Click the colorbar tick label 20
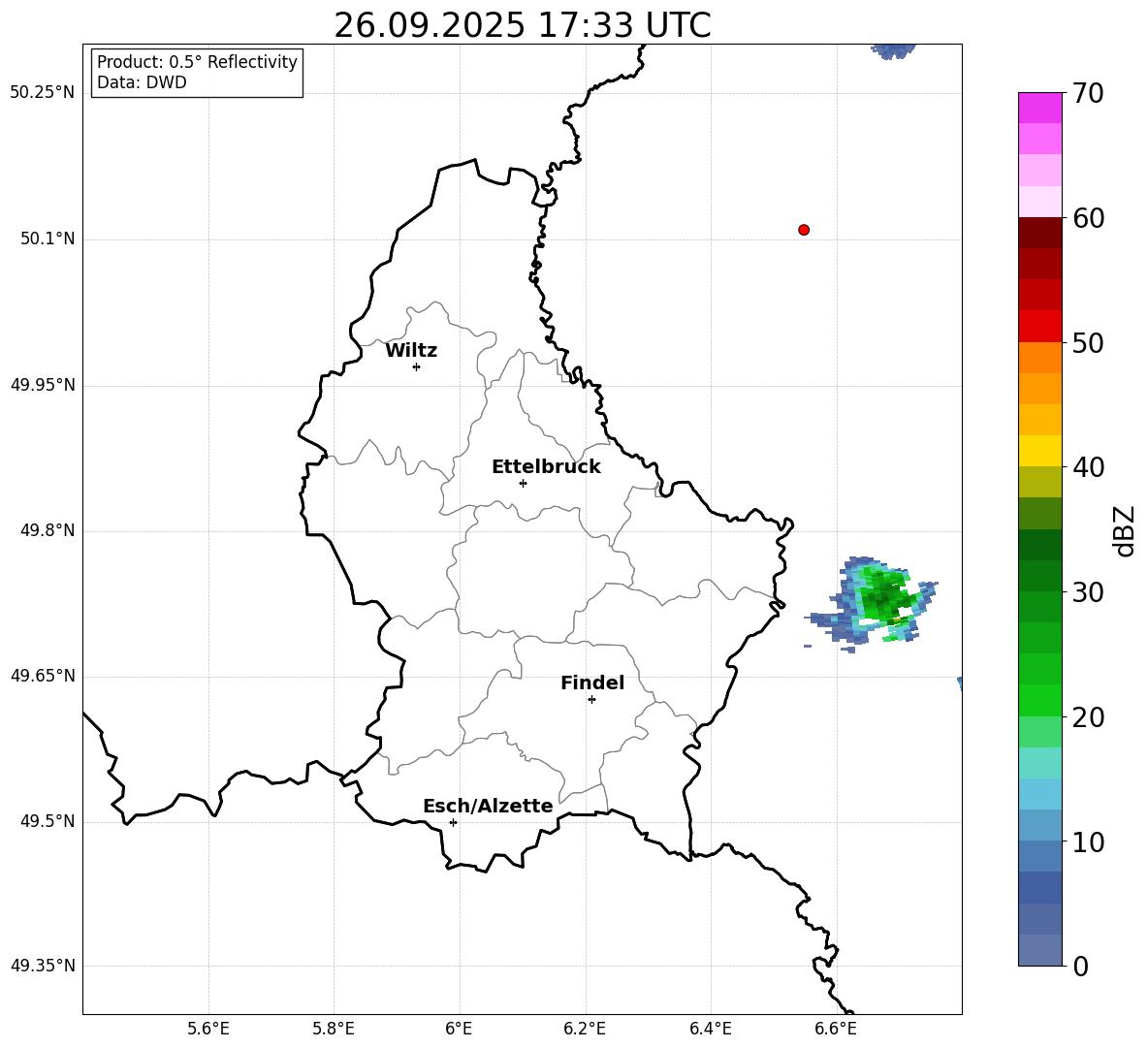 coord(1088,717)
